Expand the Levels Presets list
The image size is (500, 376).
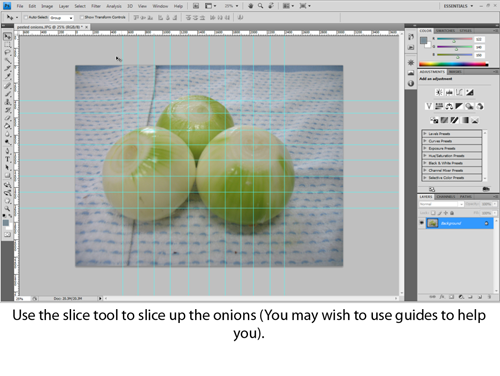point(452,134)
